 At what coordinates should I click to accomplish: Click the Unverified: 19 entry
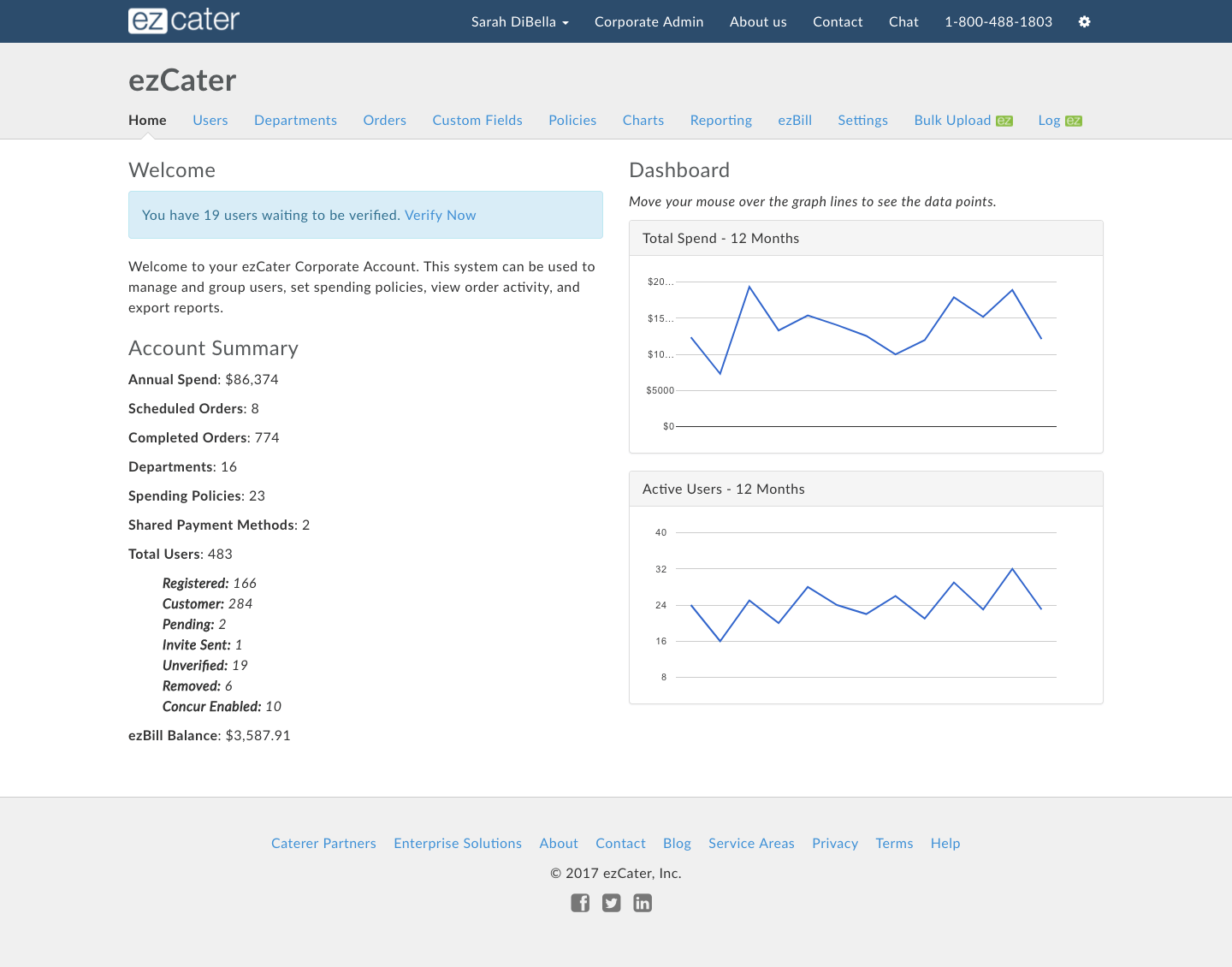point(205,666)
